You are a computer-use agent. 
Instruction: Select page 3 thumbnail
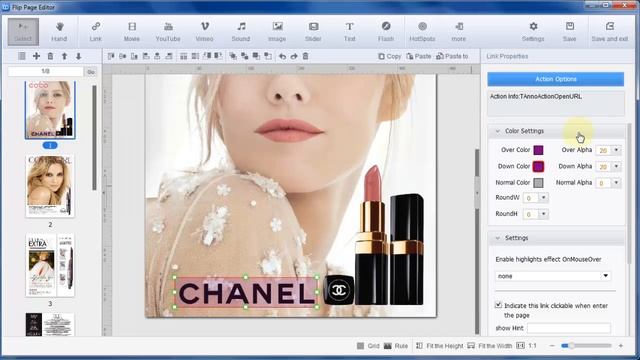pyautogui.click(x=50, y=265)
